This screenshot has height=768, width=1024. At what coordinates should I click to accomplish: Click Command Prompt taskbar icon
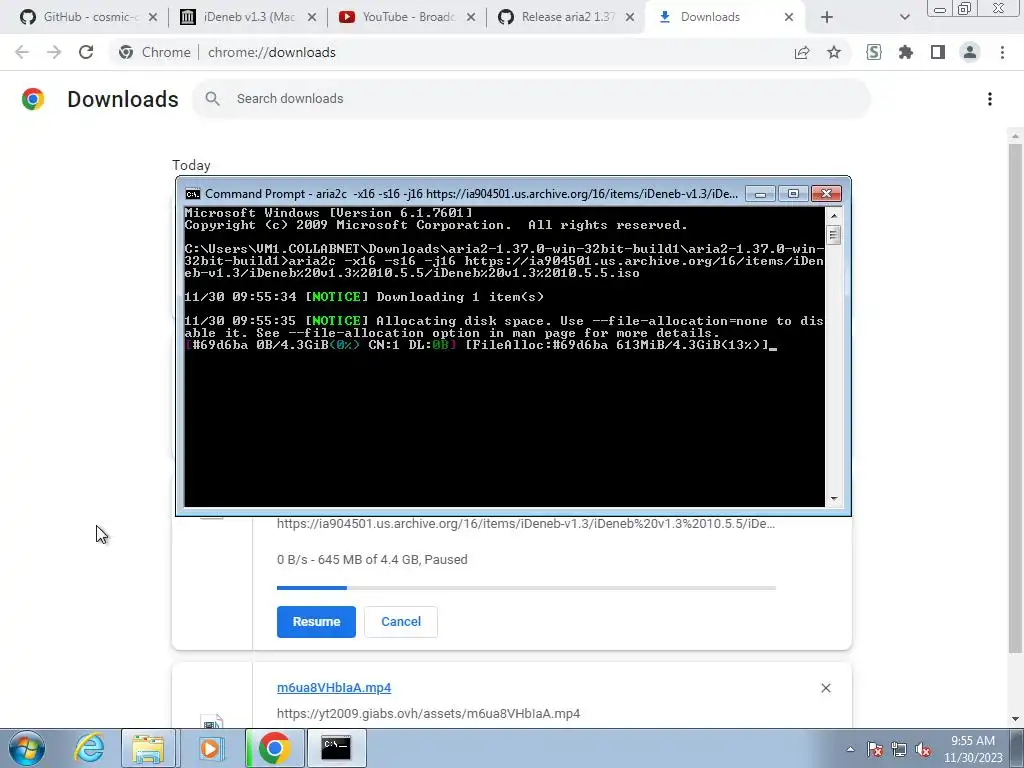pyautogui.click(x=336, y=748)
